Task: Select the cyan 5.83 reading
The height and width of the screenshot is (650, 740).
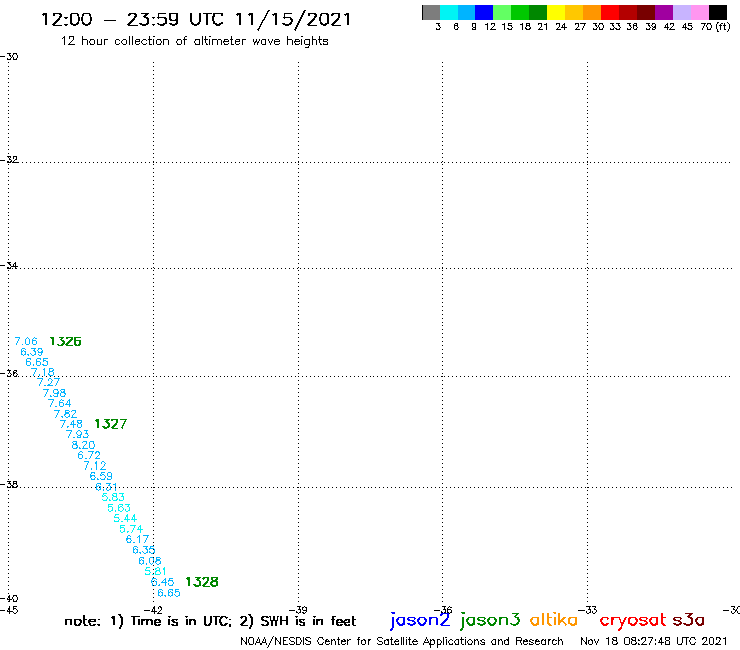Action: pos(113,497)
